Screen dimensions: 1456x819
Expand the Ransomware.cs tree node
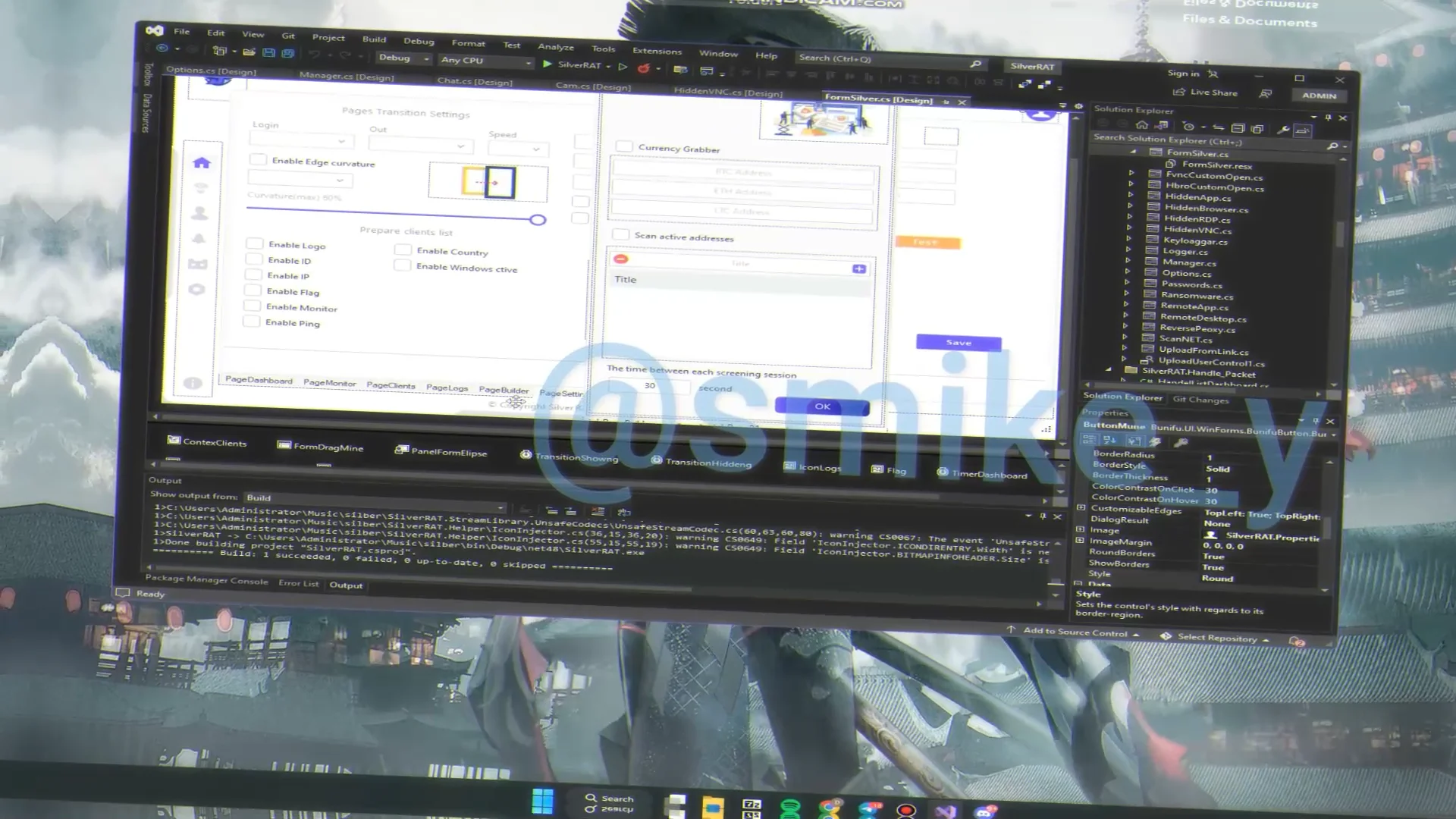(x=1126, y=293)
